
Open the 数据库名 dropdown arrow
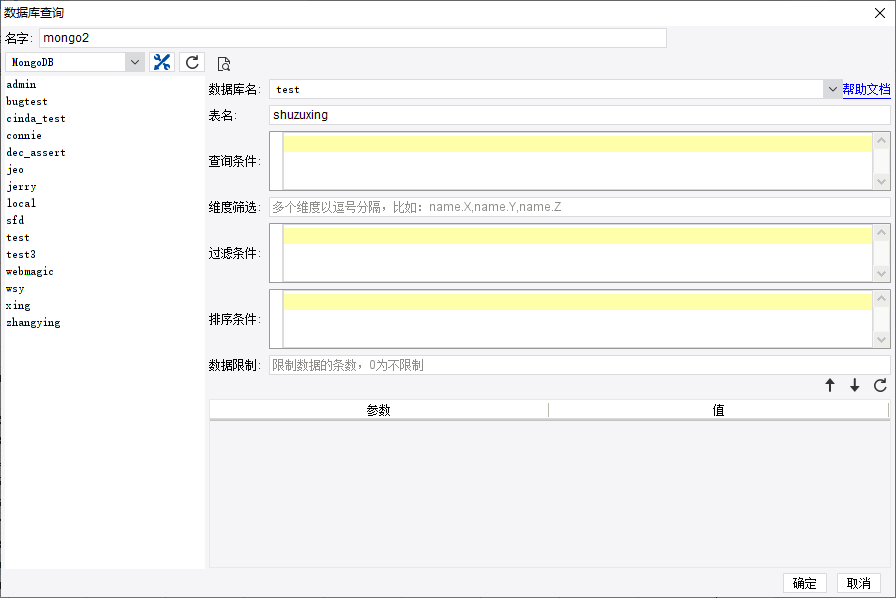click(832, 89)
